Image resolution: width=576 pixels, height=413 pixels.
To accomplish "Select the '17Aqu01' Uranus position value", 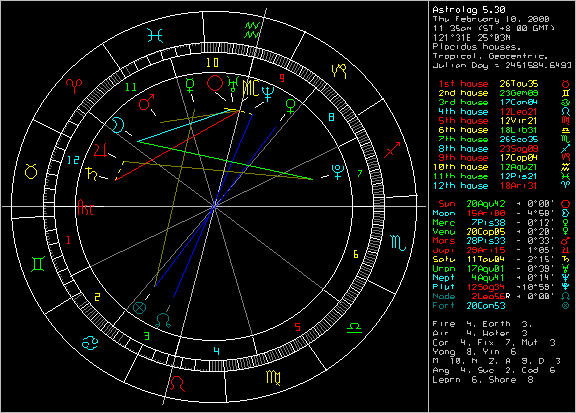I will (486, 269).
